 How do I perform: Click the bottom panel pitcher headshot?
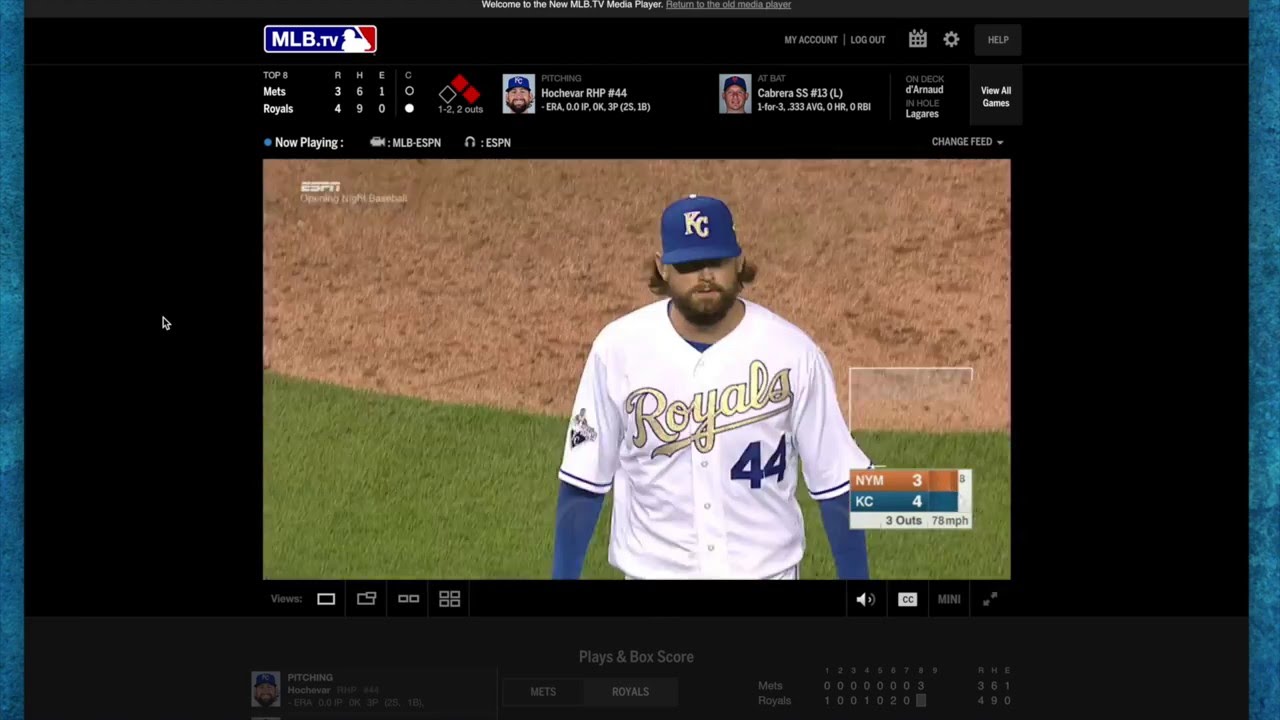pyautogui.click(x=266, y=689)
